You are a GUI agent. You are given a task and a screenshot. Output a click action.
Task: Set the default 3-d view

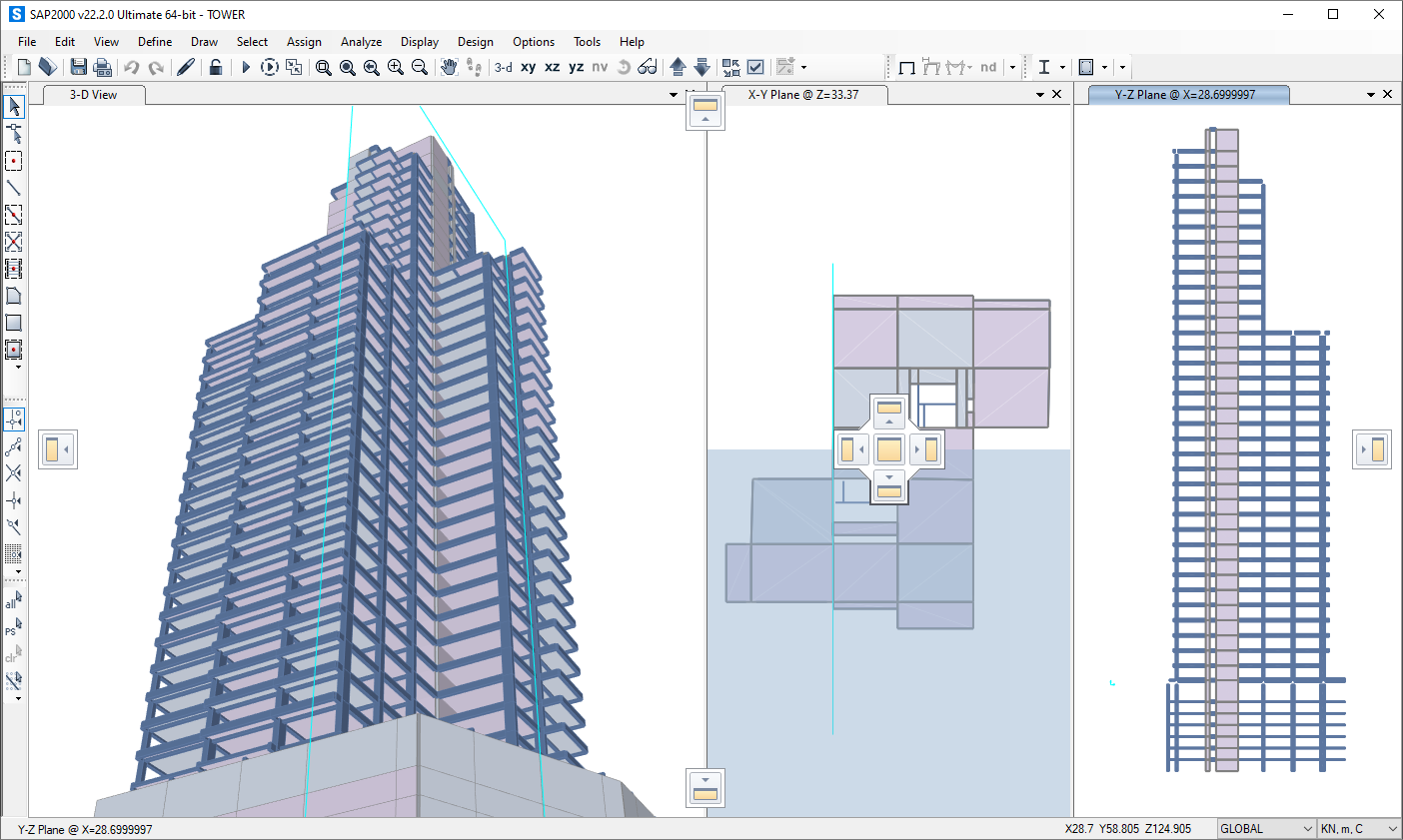point(504,67)
